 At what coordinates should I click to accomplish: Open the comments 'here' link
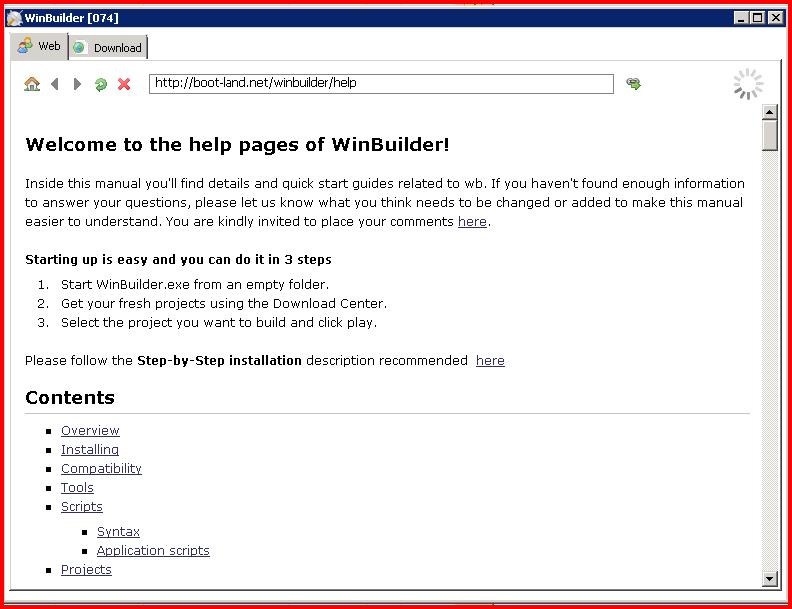[x=472, y=222]
